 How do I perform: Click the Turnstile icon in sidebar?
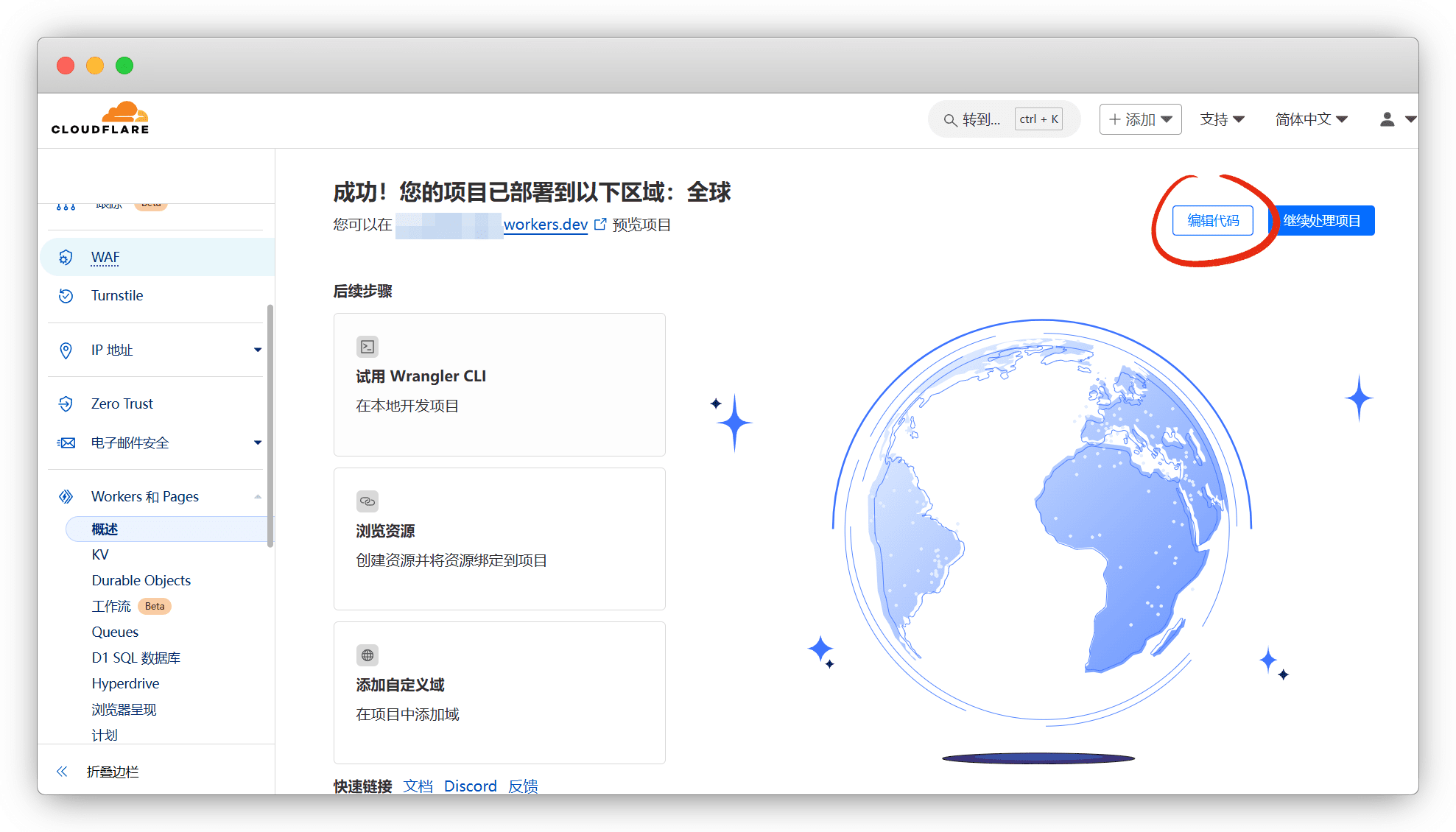pos(66,295)
